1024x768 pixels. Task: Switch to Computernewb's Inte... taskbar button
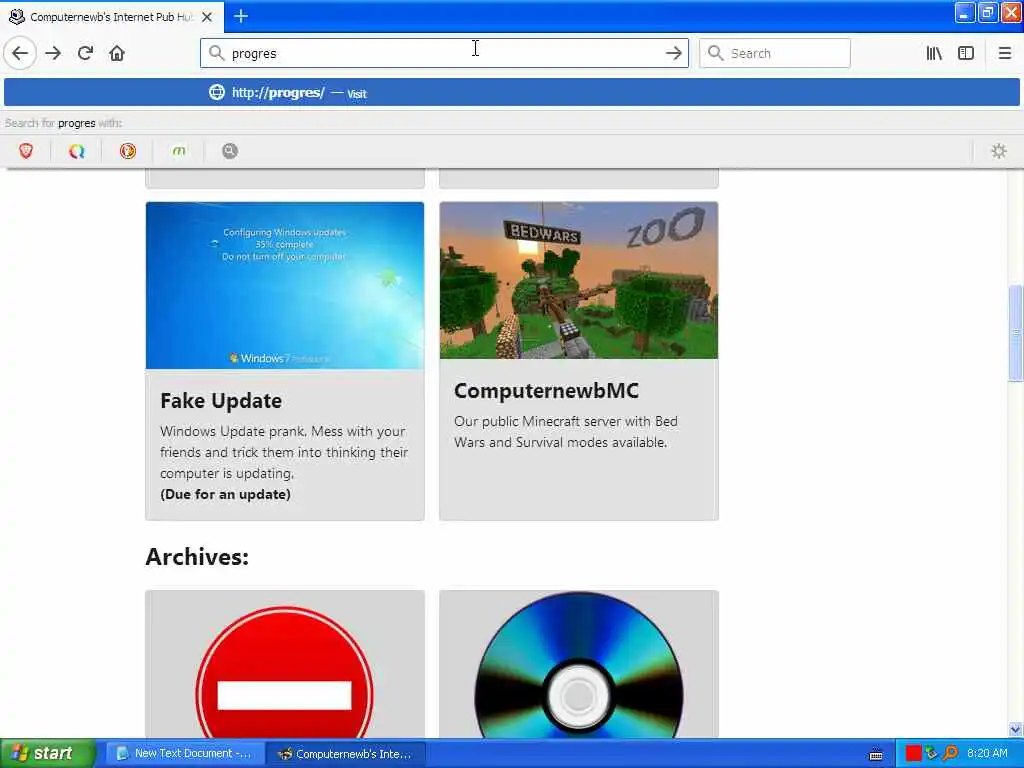point(345,754)
